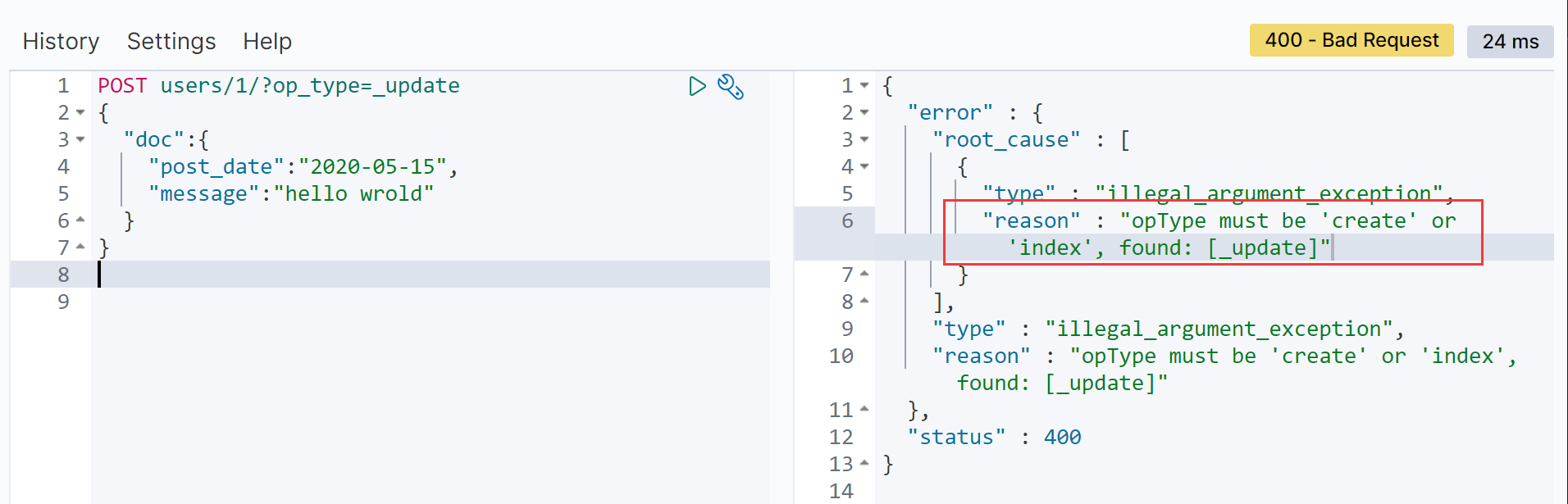Click the users/1/?op_type=_update URL

click(x=310, y=85)
